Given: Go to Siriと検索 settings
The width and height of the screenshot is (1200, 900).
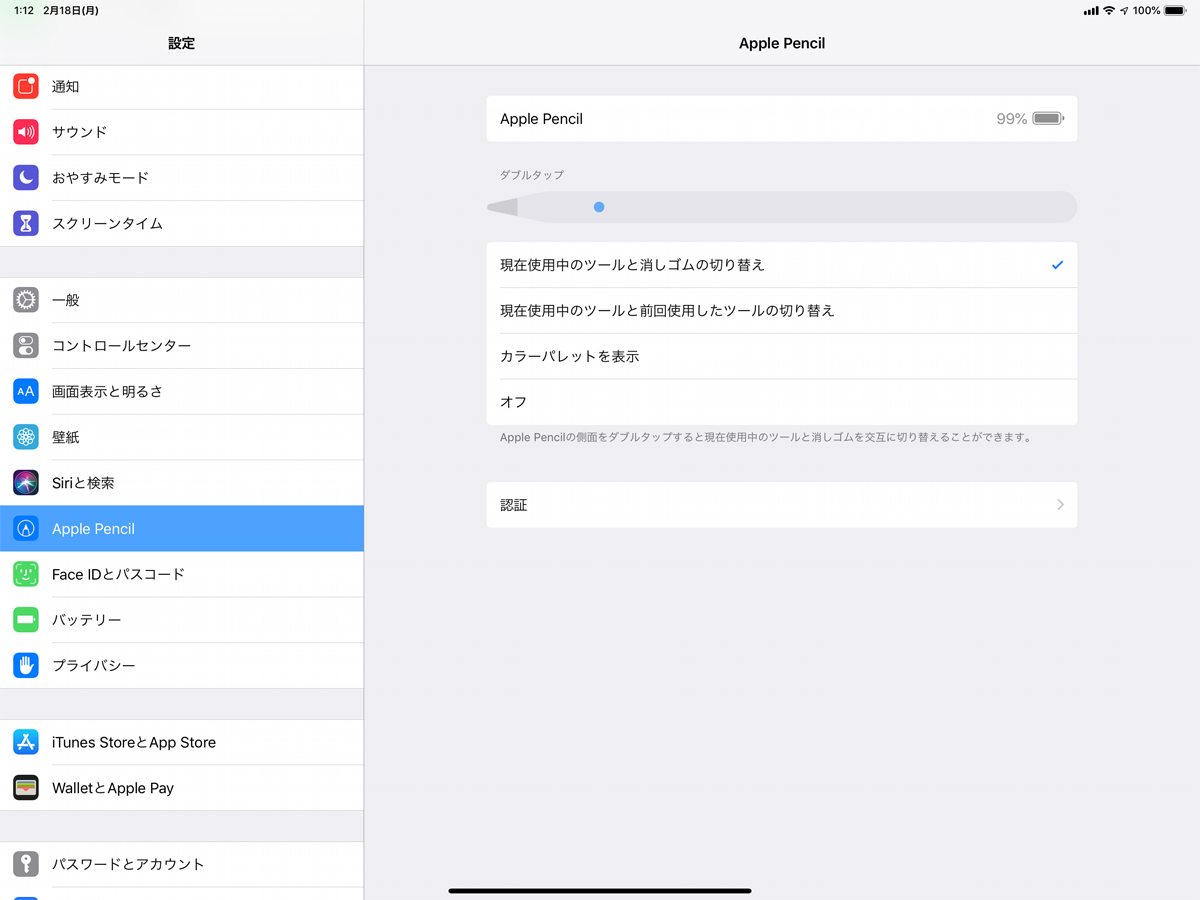Looking at the screenshot, I should 182,483.
